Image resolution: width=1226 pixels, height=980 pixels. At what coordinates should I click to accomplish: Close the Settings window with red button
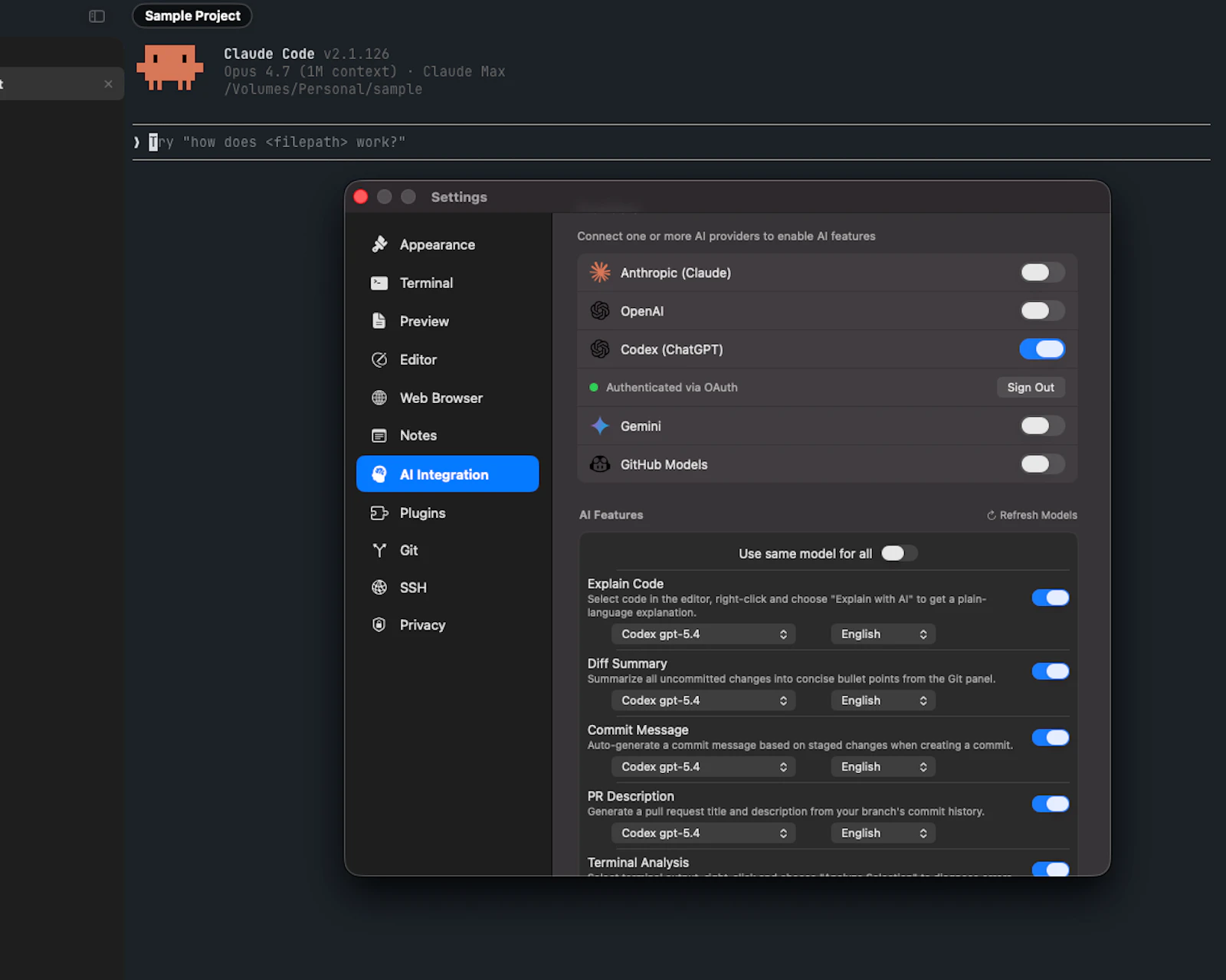(361, 197)
